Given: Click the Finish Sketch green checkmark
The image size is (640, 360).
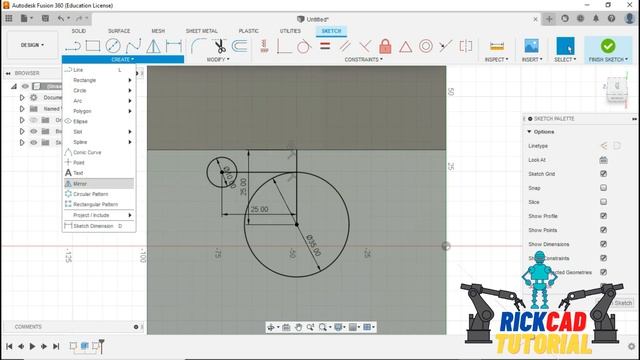Looking at the screenshot, I should tap(608, 46).
